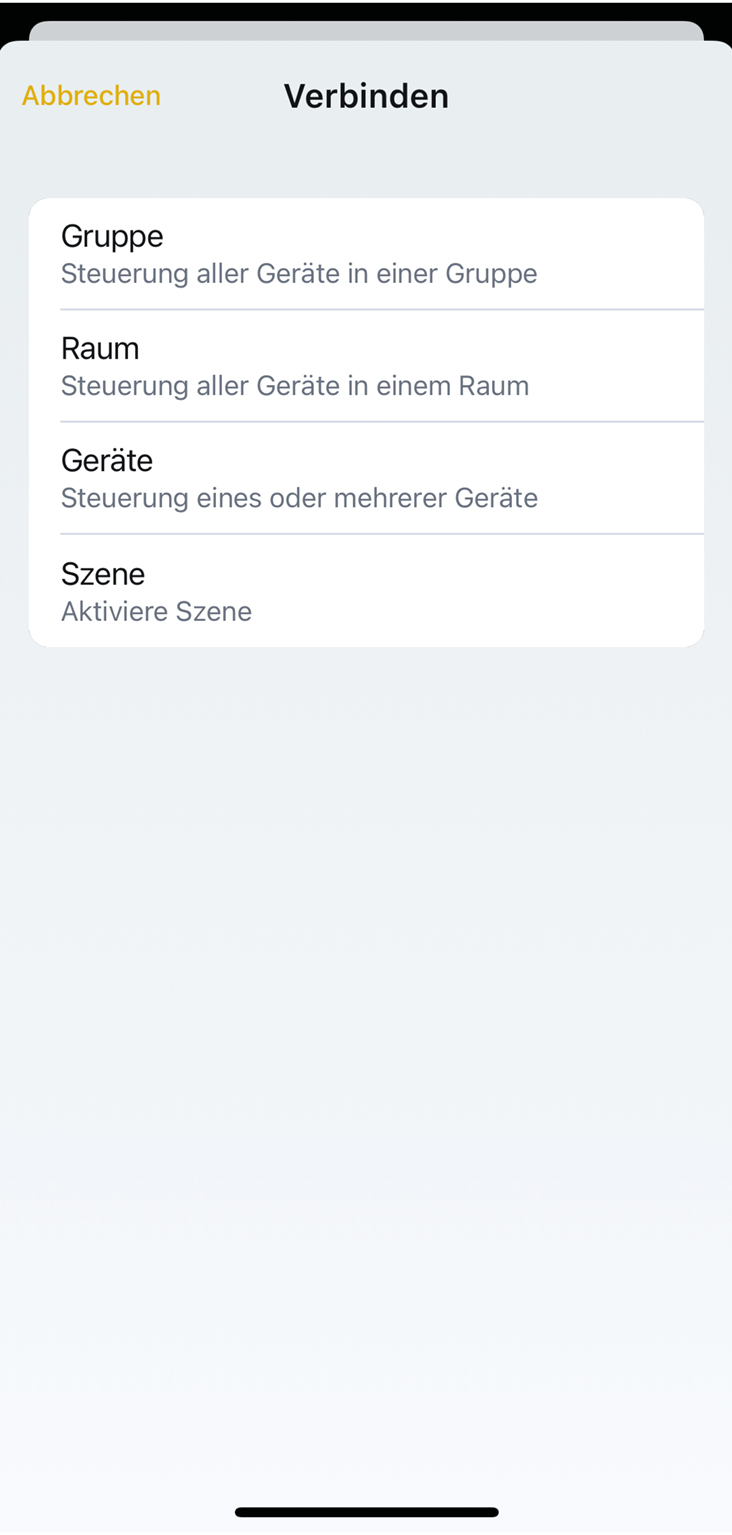Select the Gruppe option
Screen dimensions: 732x1535
point(366,254)
